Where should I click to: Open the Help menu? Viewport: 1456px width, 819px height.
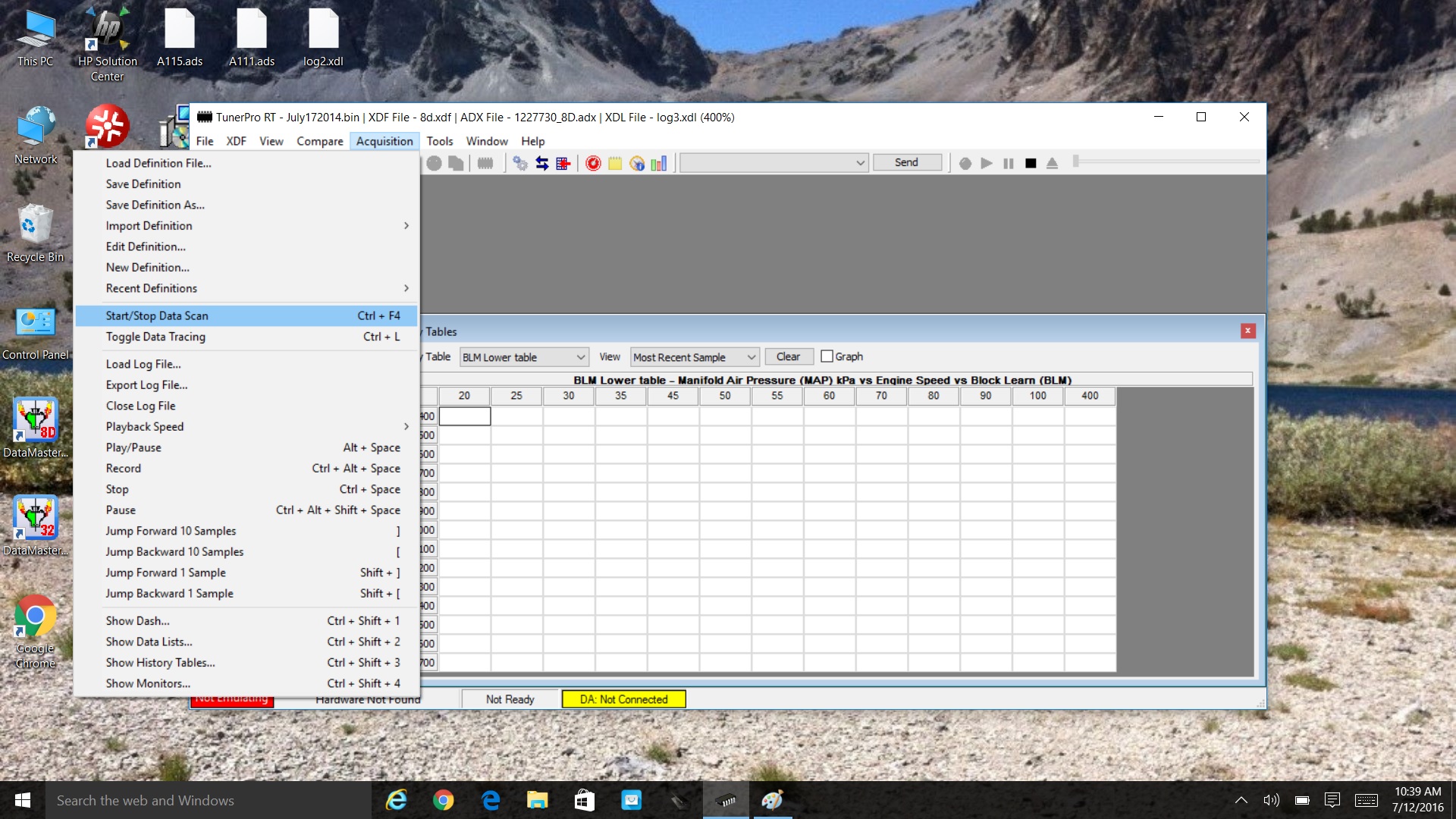pyautogui.click(x=532, y=141)
